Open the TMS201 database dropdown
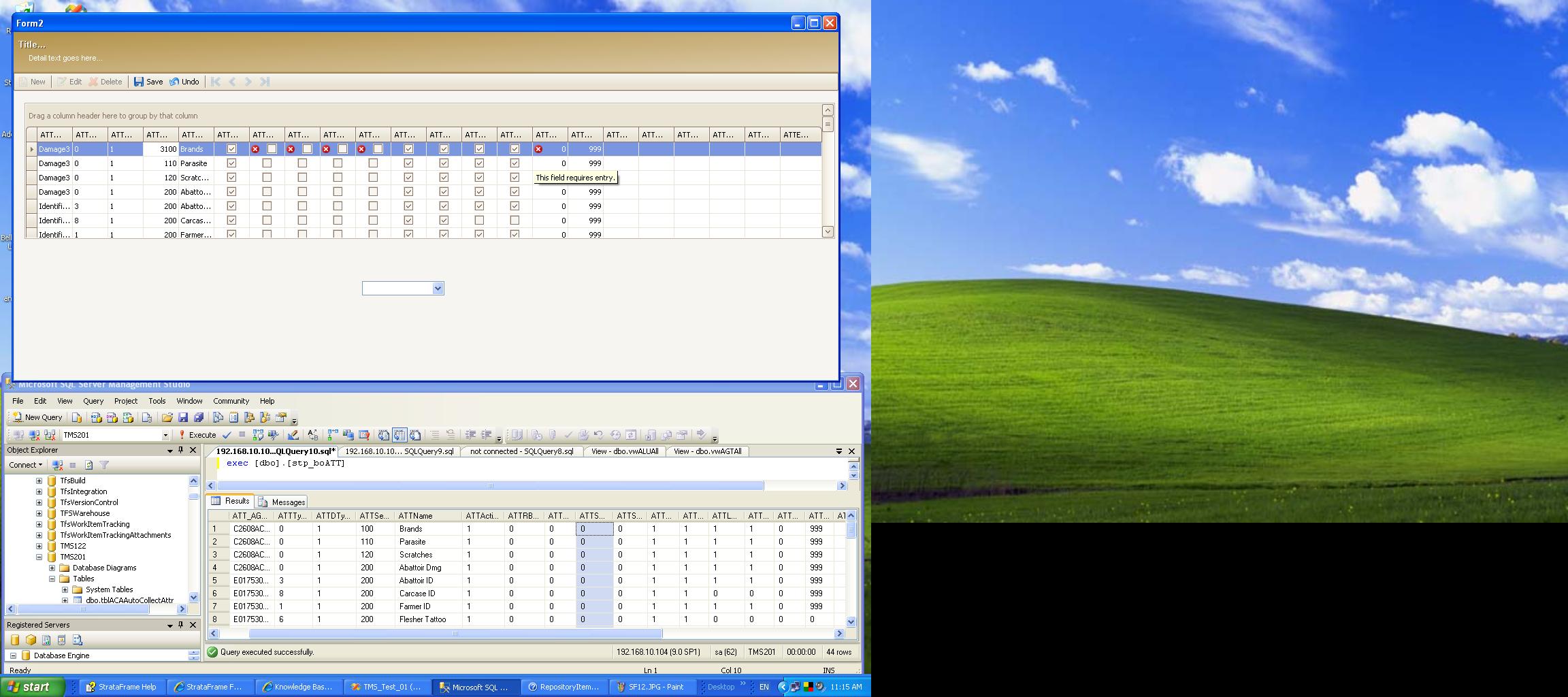The height and width of the screenshot is (697, 1568). 165,435
